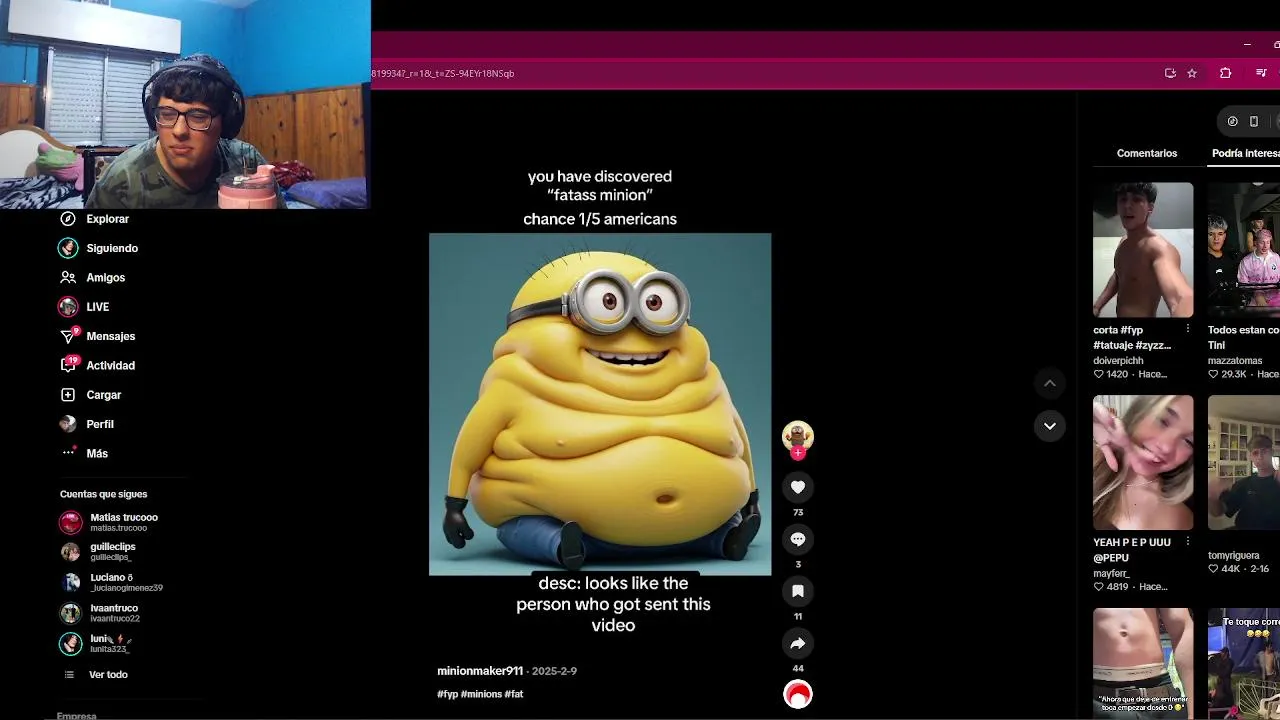Open the get-app phone icon in header
1280x720 pixels.
(1254, 121)
